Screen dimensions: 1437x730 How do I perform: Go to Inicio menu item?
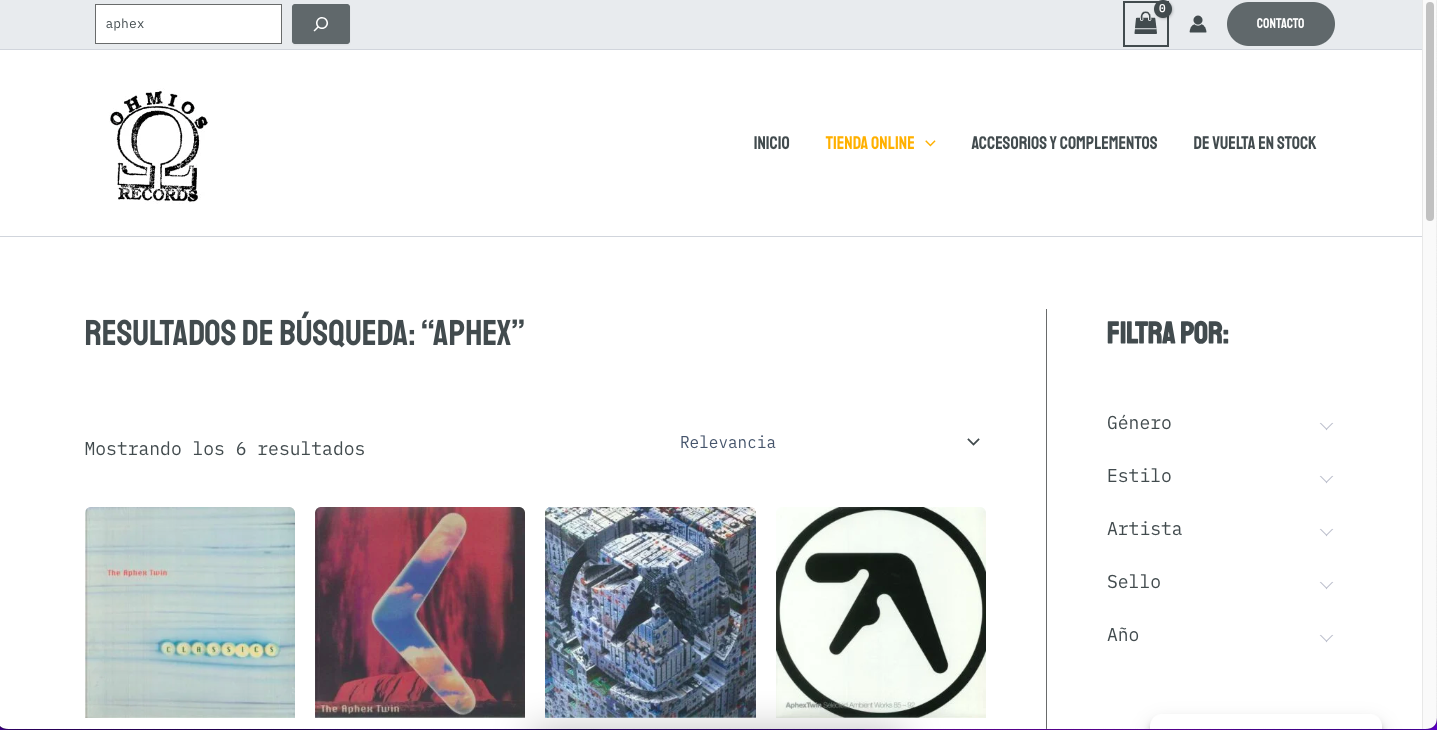771,143
